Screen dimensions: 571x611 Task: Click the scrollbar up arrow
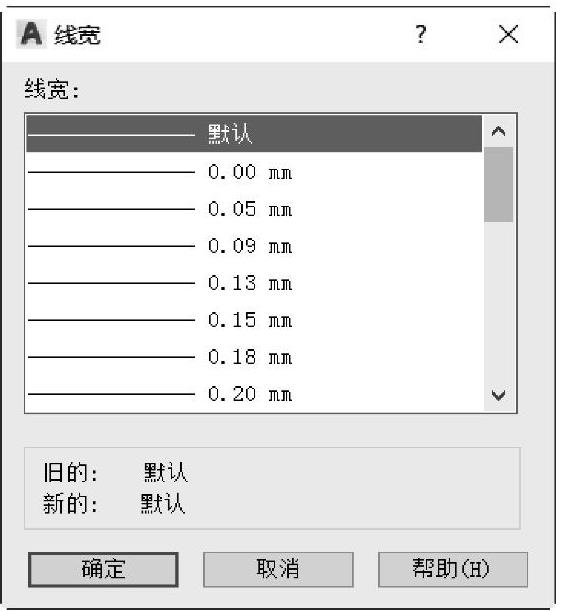(x=499, y=131)
